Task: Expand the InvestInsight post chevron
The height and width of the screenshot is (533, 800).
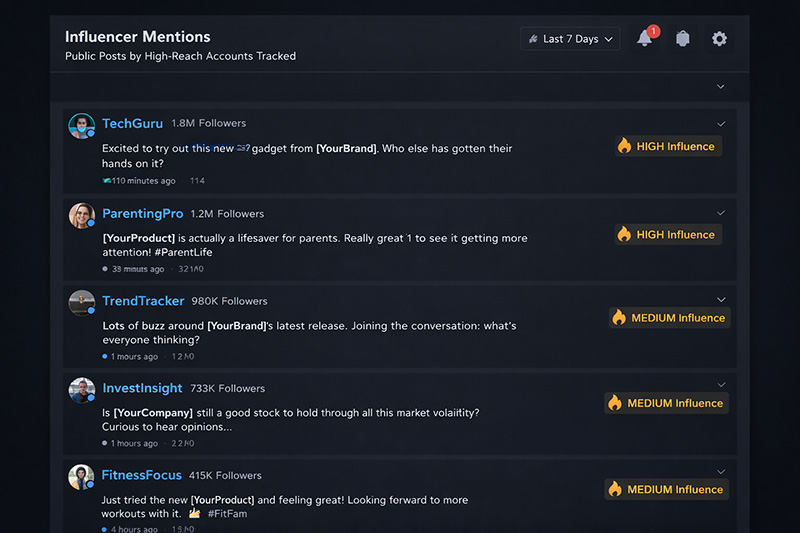Action: coord(721,385)
